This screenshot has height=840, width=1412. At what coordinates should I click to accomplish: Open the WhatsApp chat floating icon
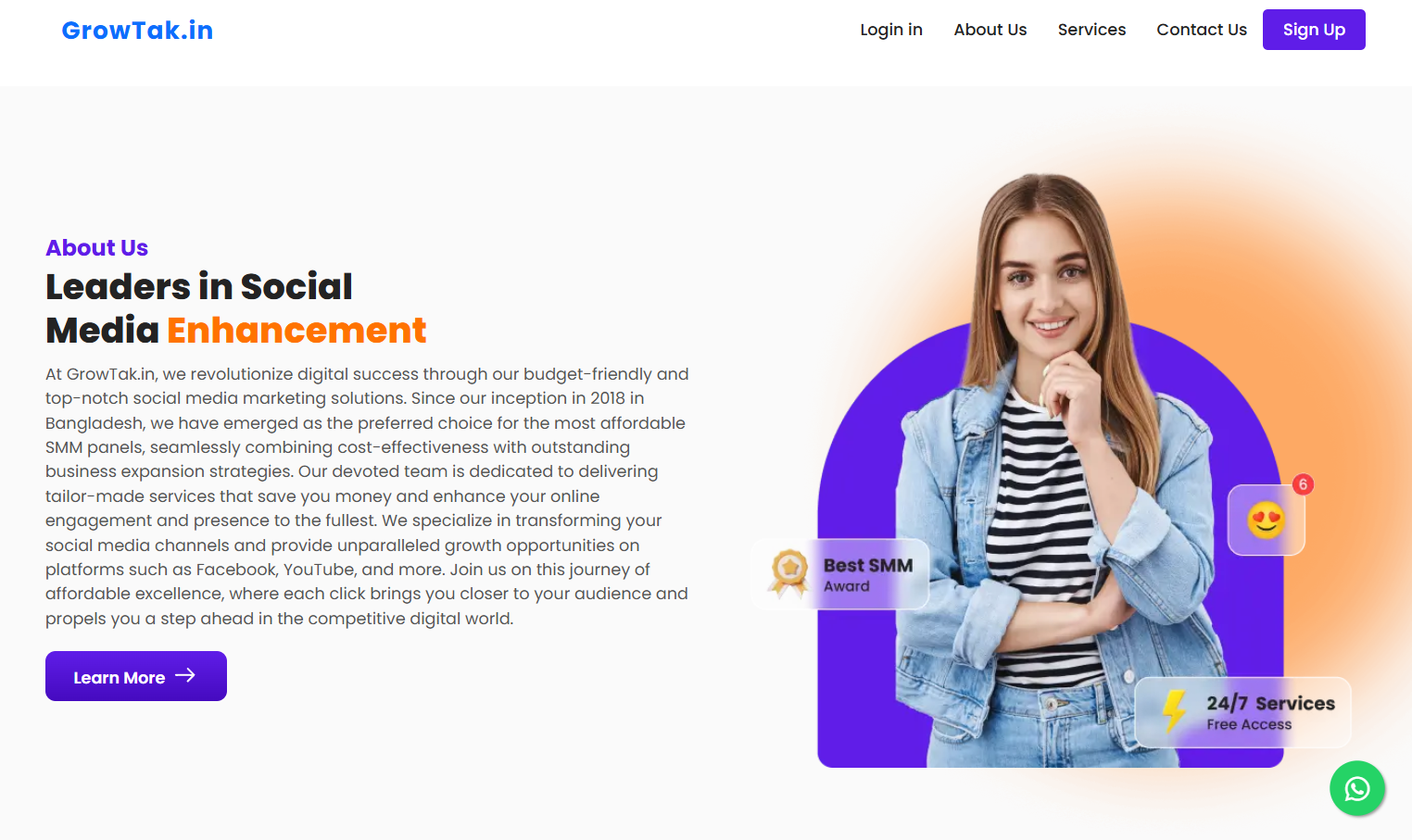coord(1357,788)
